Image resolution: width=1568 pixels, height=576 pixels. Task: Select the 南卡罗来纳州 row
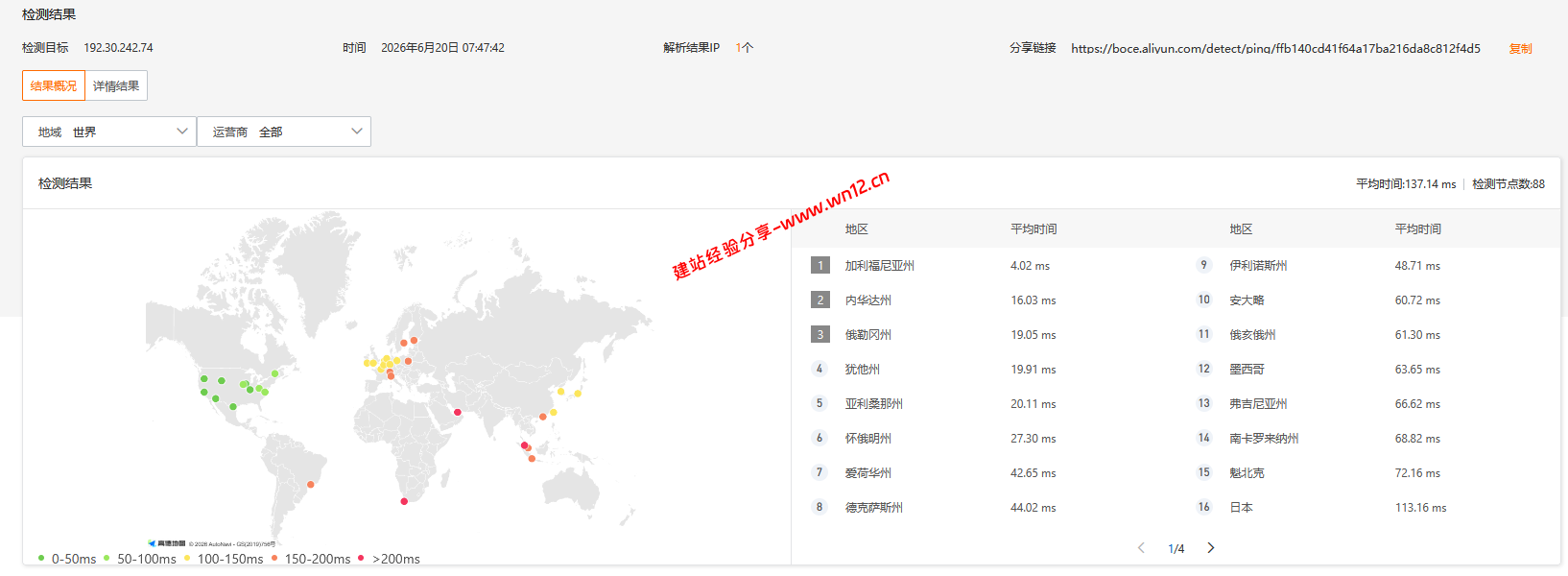[x=1367, y=439]
